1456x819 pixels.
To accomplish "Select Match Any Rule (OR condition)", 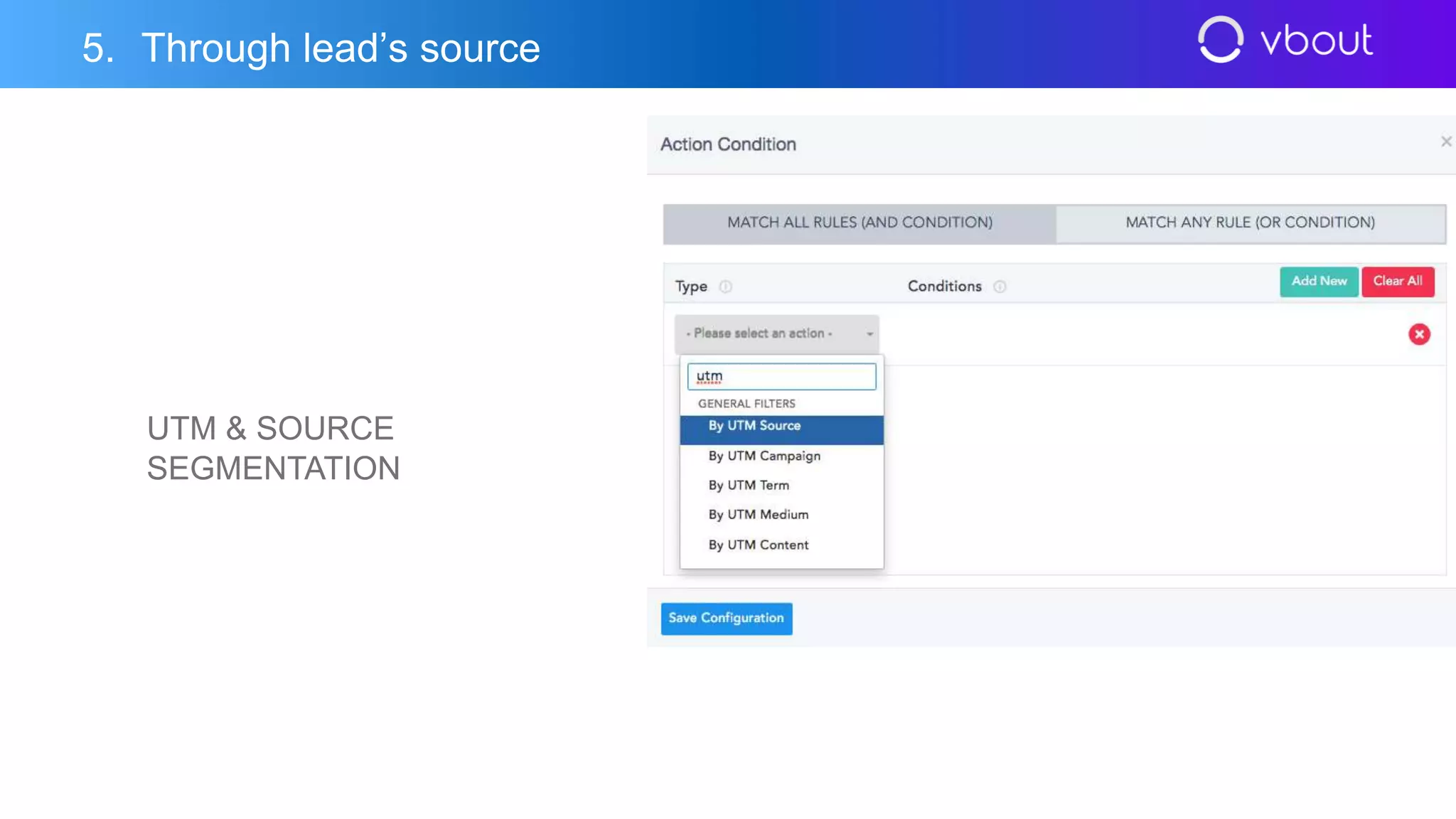I will coord(1251,223).
